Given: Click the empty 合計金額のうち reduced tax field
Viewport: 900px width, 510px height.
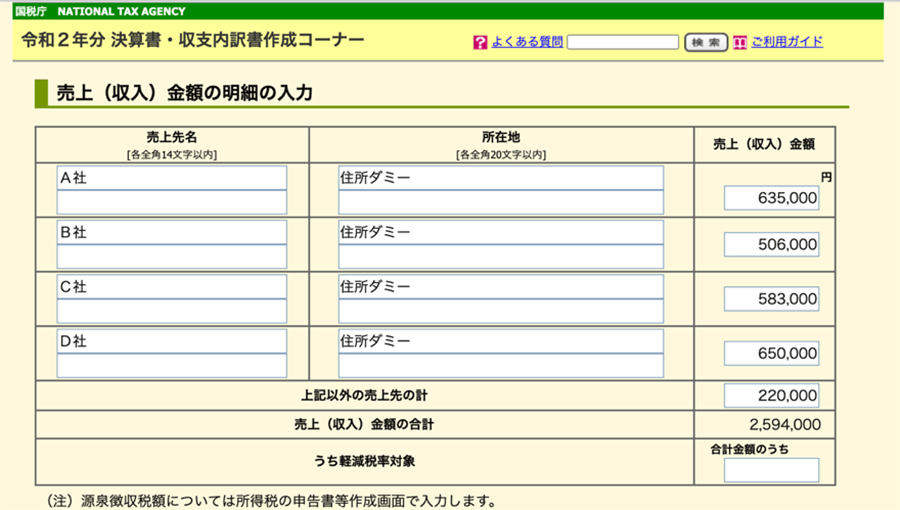Looking at the screenshot, I should coord(771,470).
